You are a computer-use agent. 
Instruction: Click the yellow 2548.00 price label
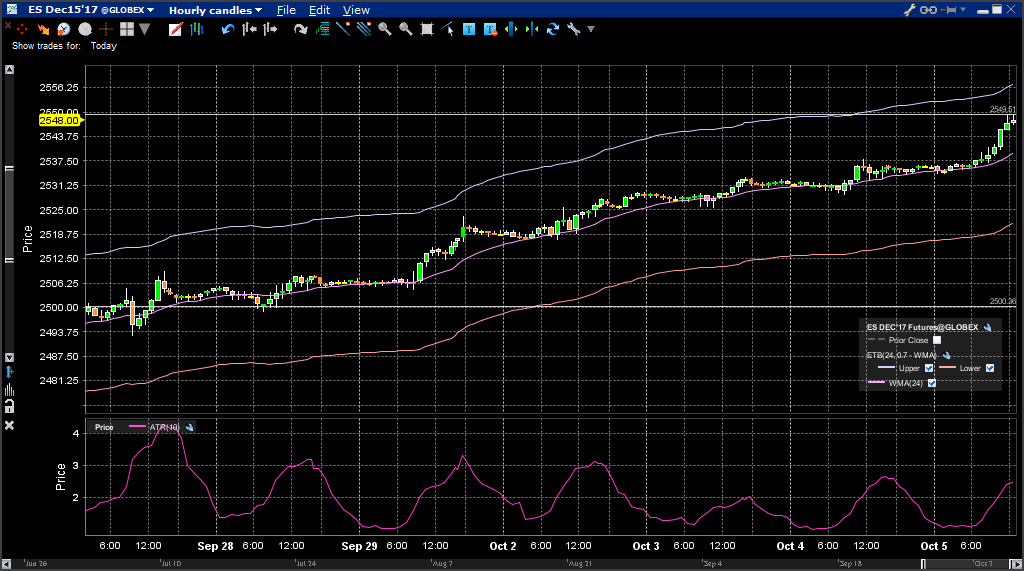61,120
